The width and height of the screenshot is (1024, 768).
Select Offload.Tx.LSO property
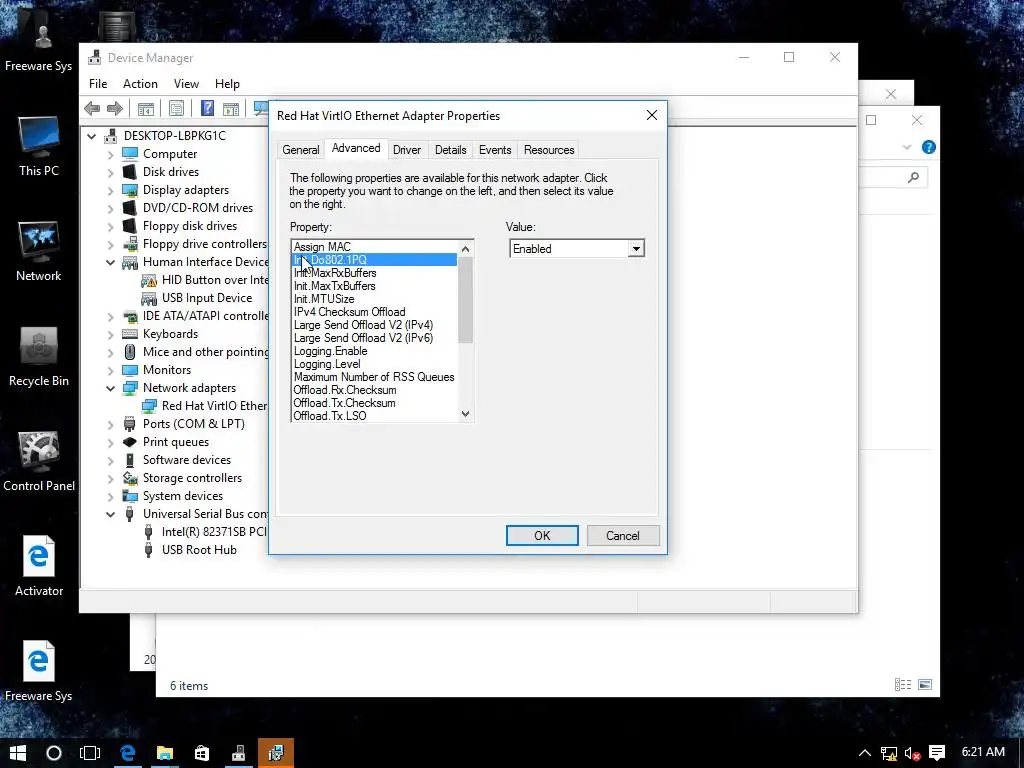tap(330, 416)
